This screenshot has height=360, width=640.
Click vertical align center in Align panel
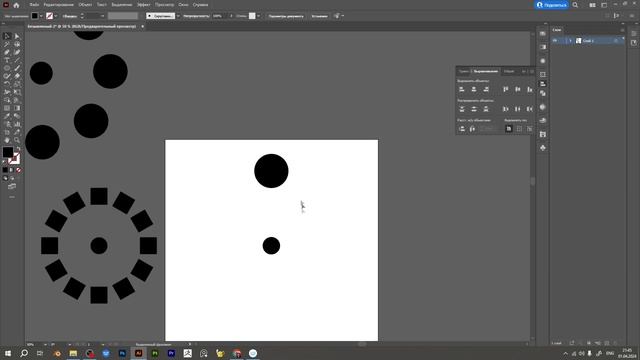[x=518, y=89]
